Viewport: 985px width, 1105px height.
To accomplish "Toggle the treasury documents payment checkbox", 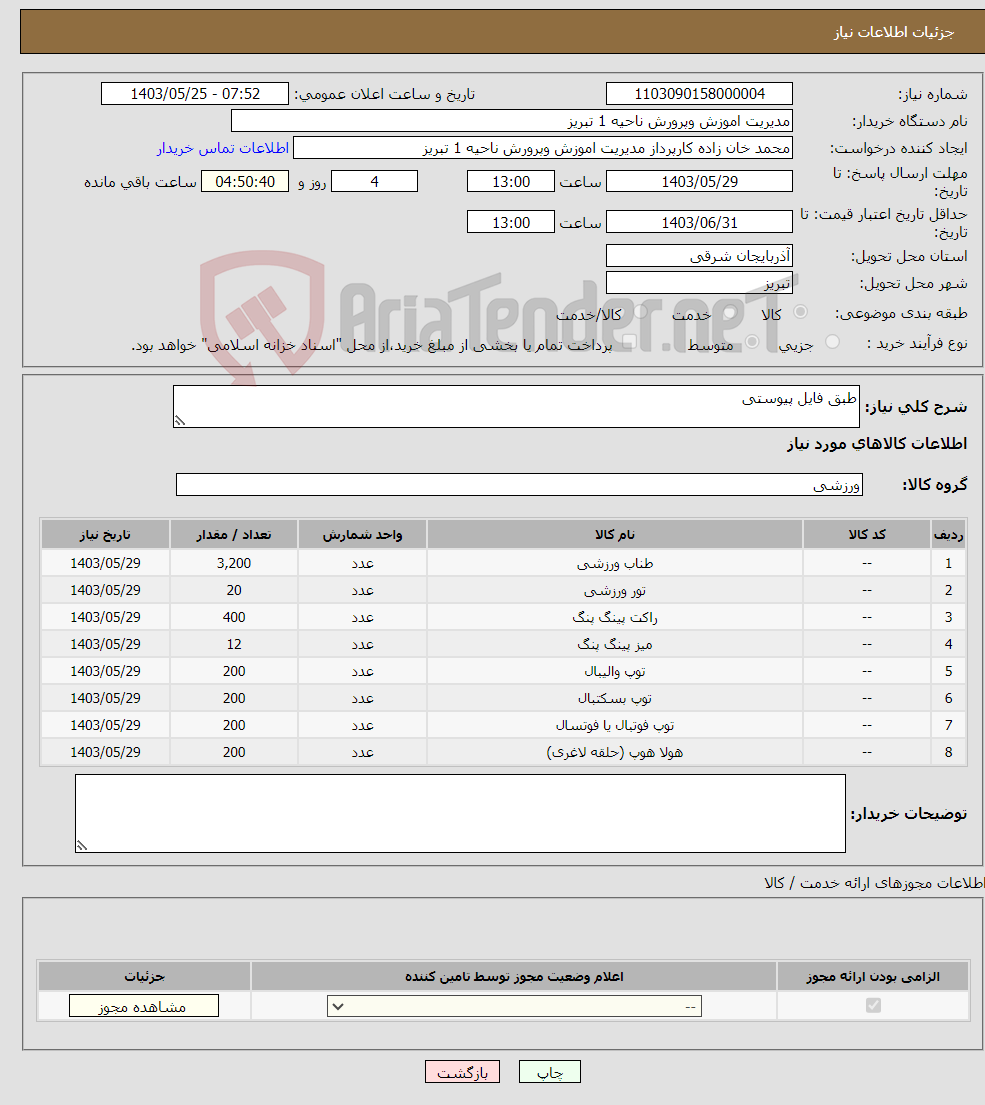I will click(630, 342).
